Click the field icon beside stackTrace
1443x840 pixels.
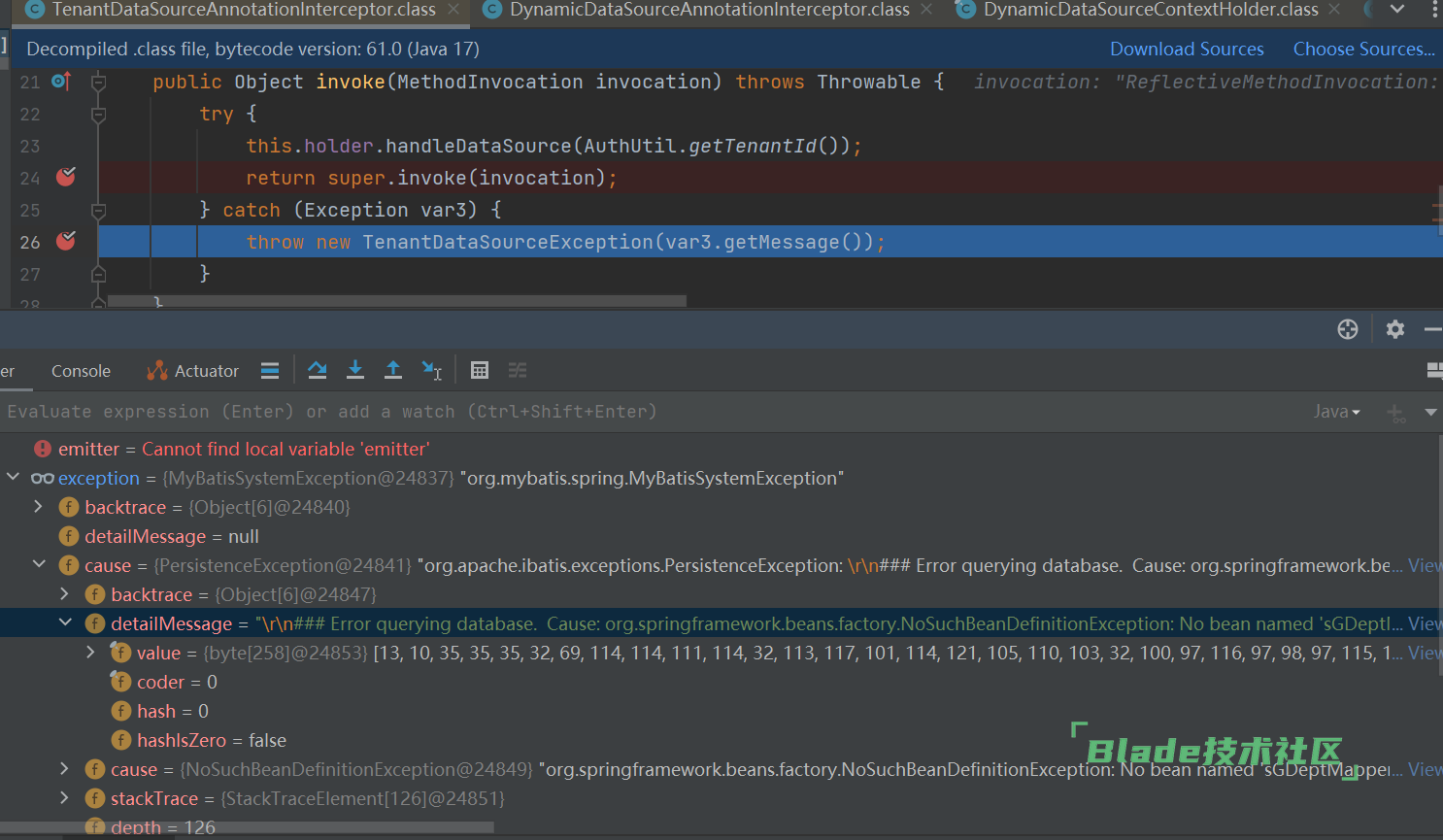click(95, 798)
